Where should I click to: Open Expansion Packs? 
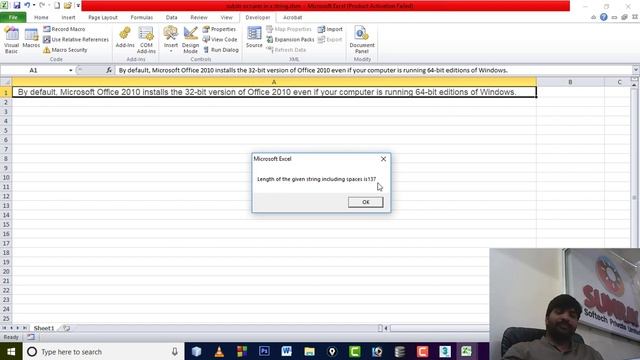pos(290,40)
